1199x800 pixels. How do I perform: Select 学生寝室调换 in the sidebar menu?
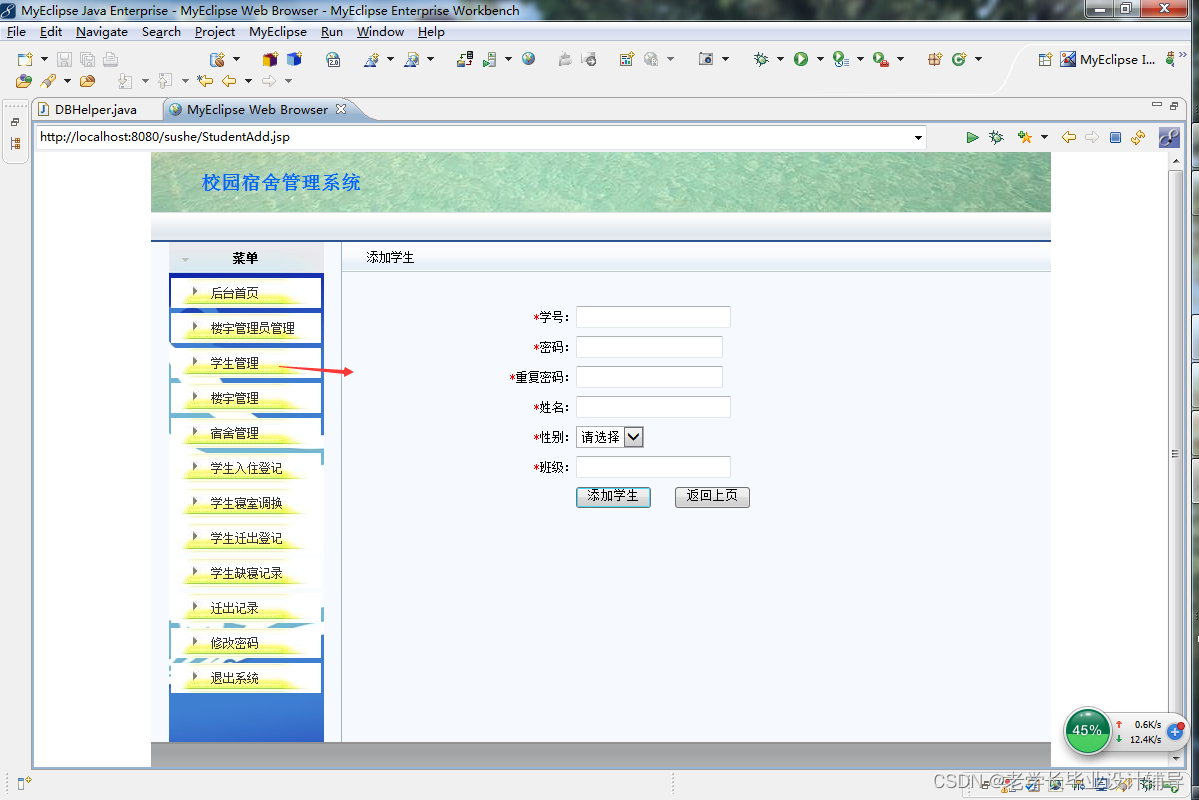click(x=246, y=502)
